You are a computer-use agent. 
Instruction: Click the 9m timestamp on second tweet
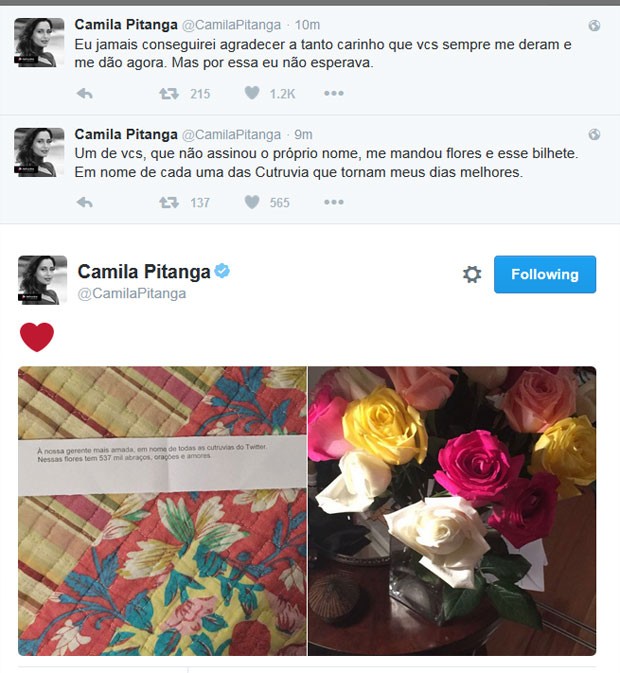pos(303,135)
